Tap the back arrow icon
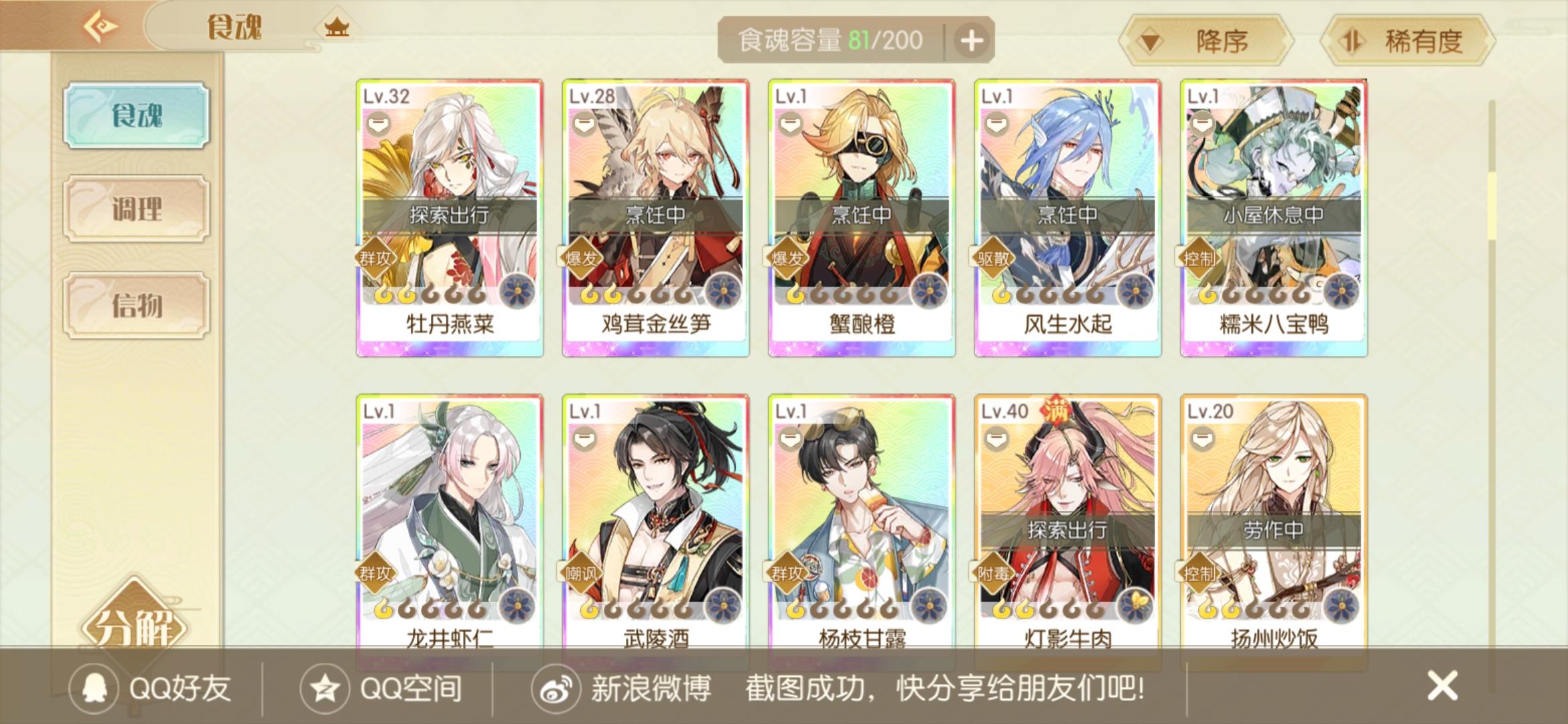This screenshot has width=1568, height=724. [x=101, y=27]
